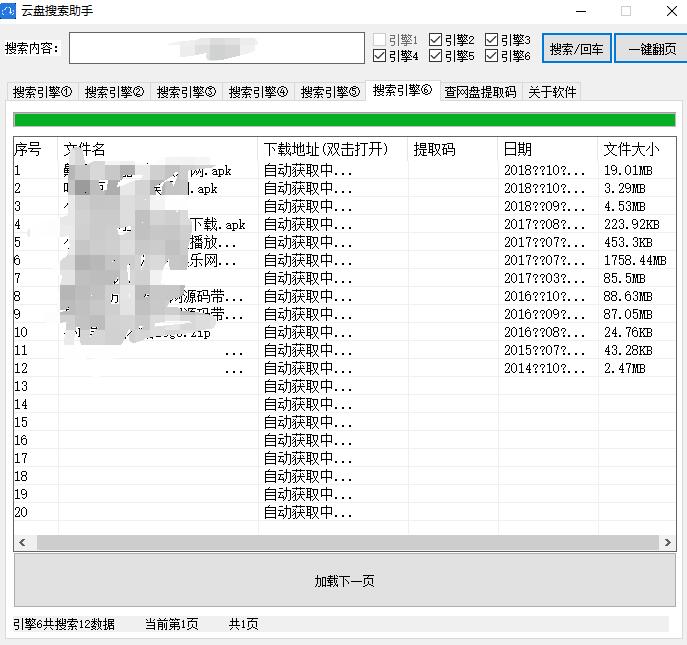Screen dimensions: 687x645
Task: Click the 文件大小 column header
Action: click(637, 149)
